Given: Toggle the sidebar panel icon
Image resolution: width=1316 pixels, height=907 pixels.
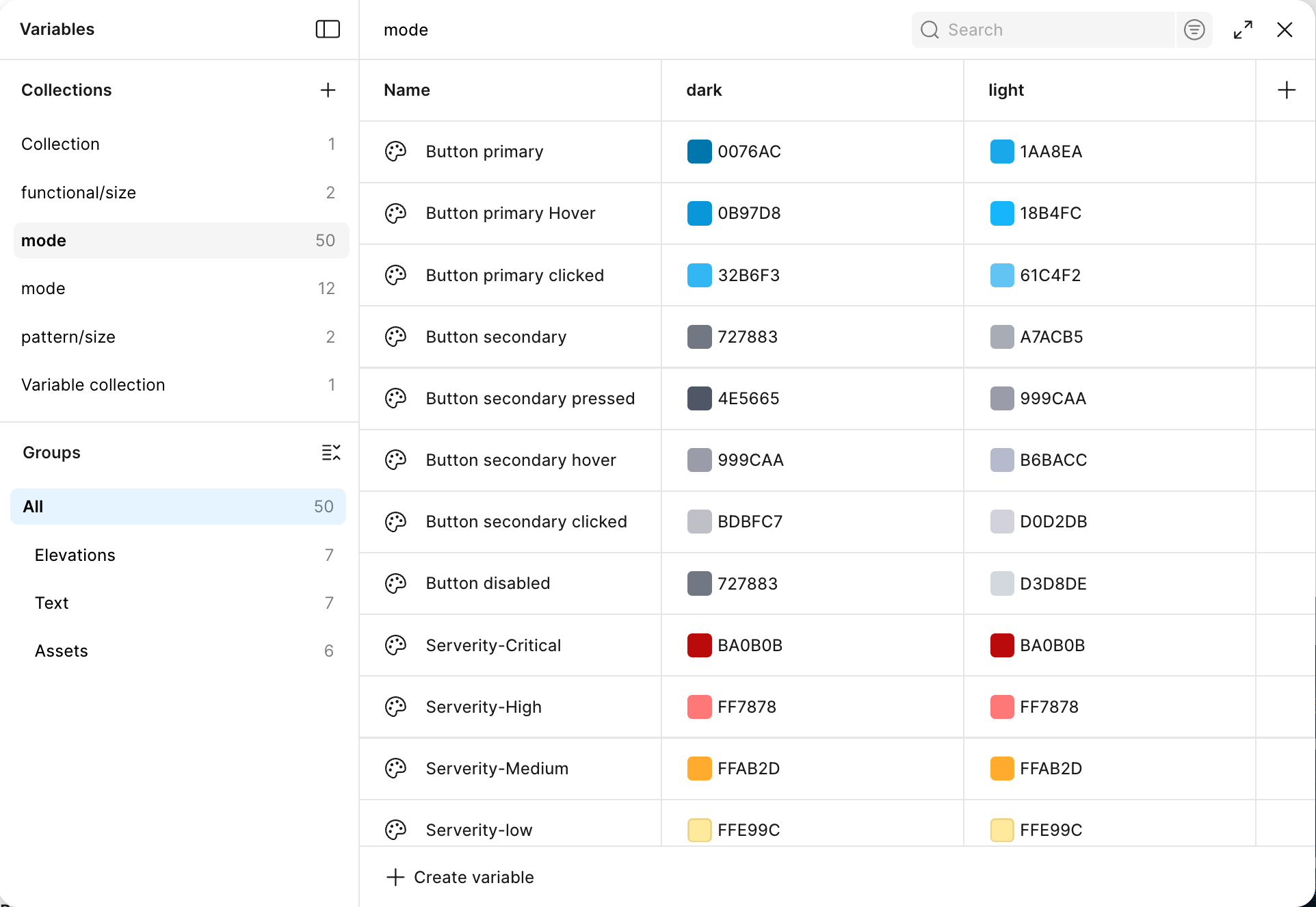Looking at the screenshot, I should tap(328, 29).
